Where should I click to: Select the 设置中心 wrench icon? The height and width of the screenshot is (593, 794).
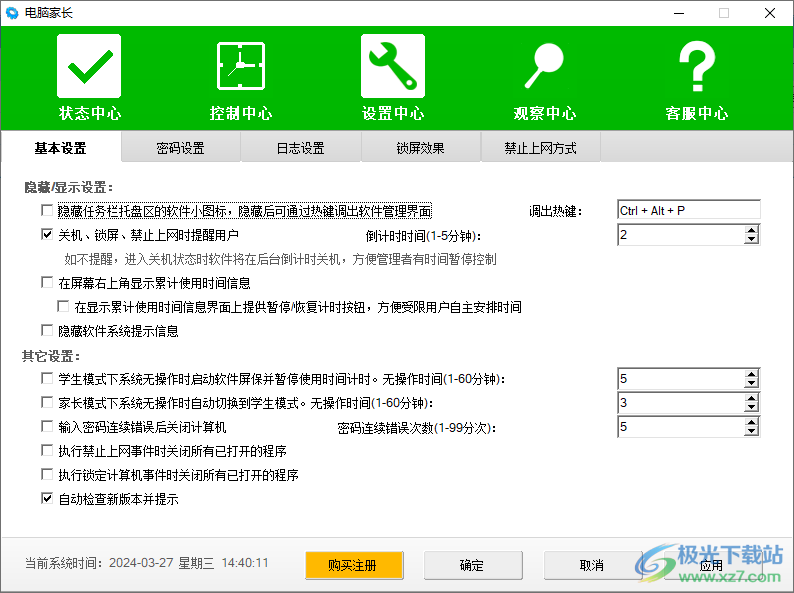[393, 66]
